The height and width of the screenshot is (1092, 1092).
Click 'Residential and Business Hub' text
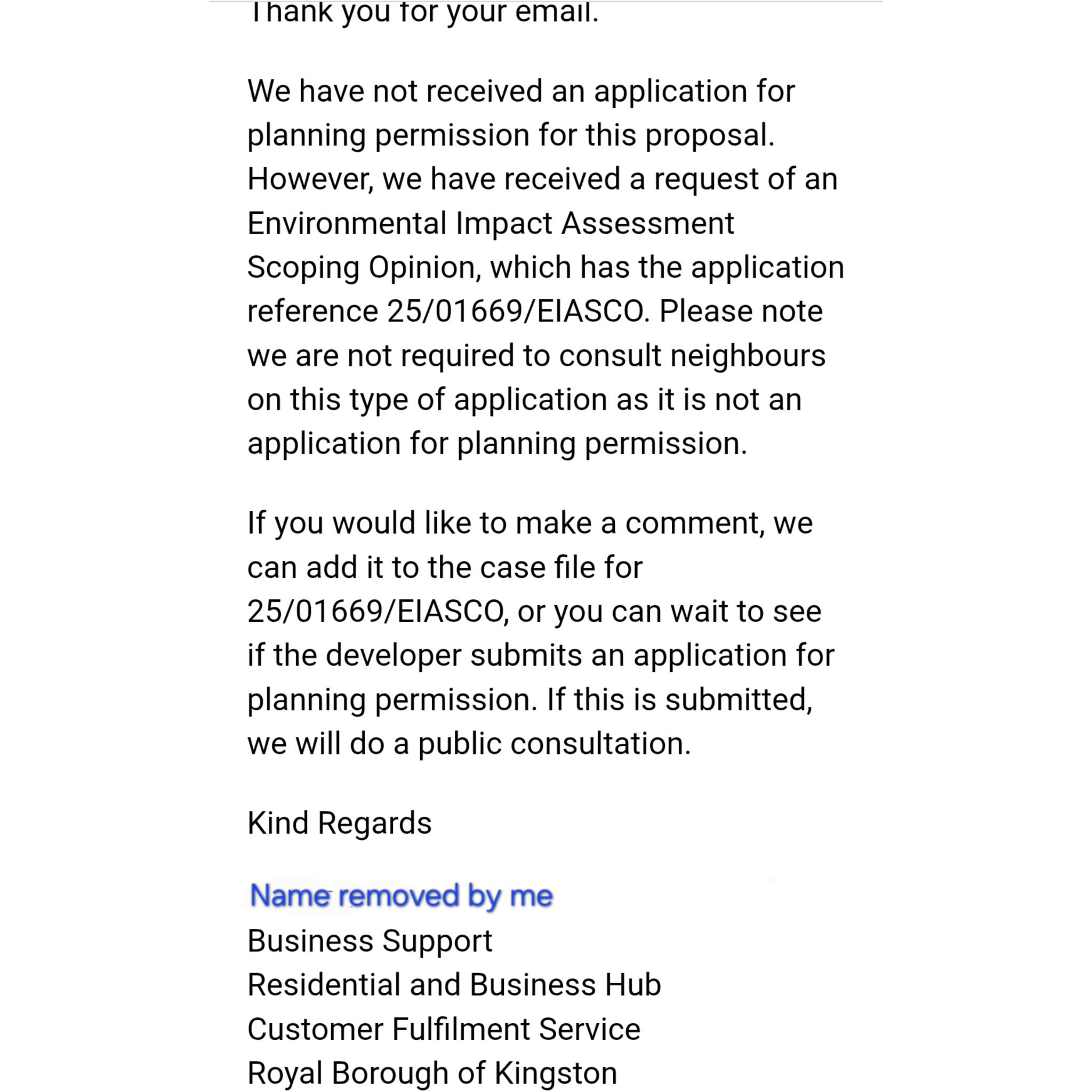[454, 985]
